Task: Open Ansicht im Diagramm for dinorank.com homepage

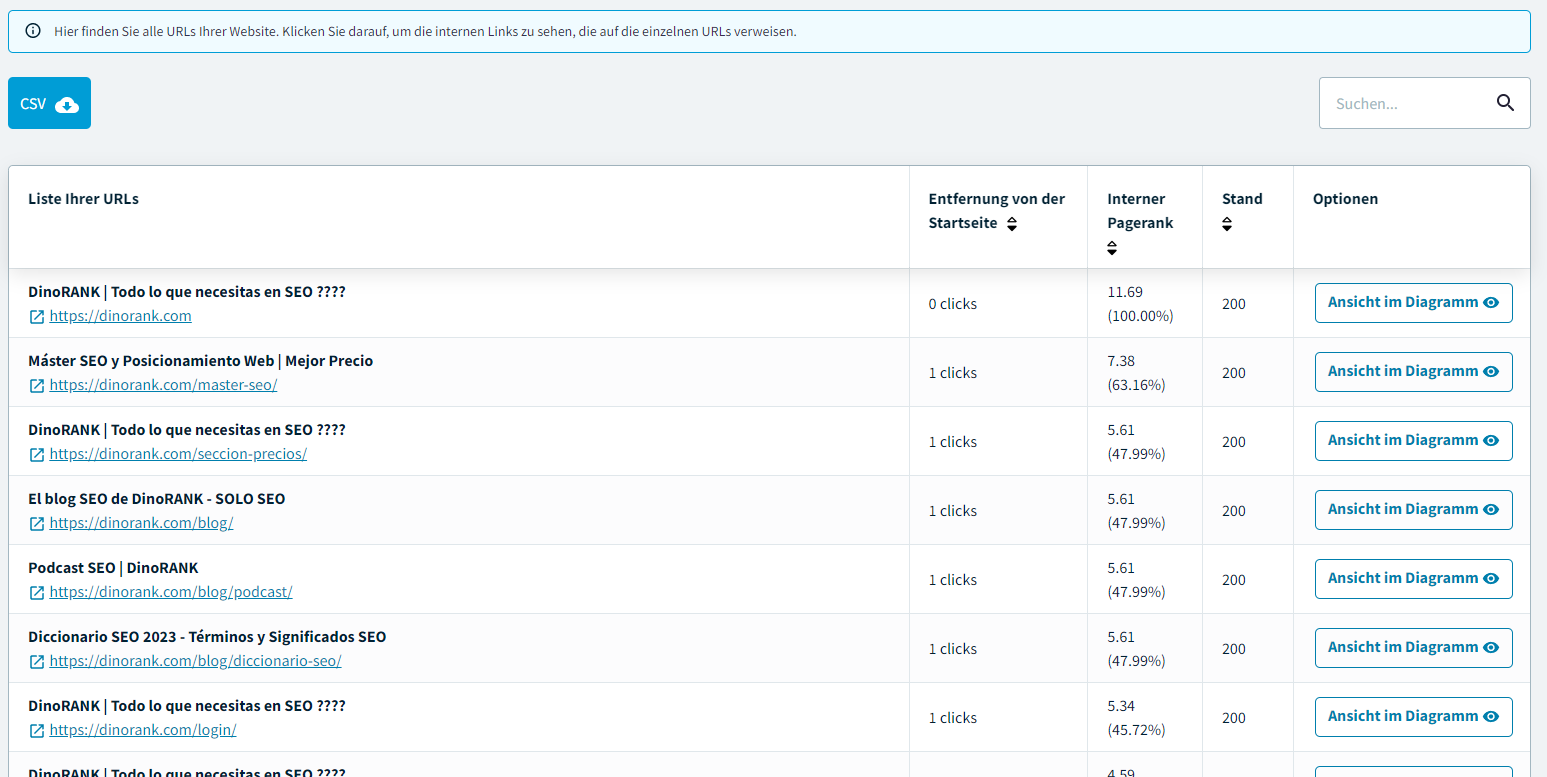Action: coord(1412,303)
